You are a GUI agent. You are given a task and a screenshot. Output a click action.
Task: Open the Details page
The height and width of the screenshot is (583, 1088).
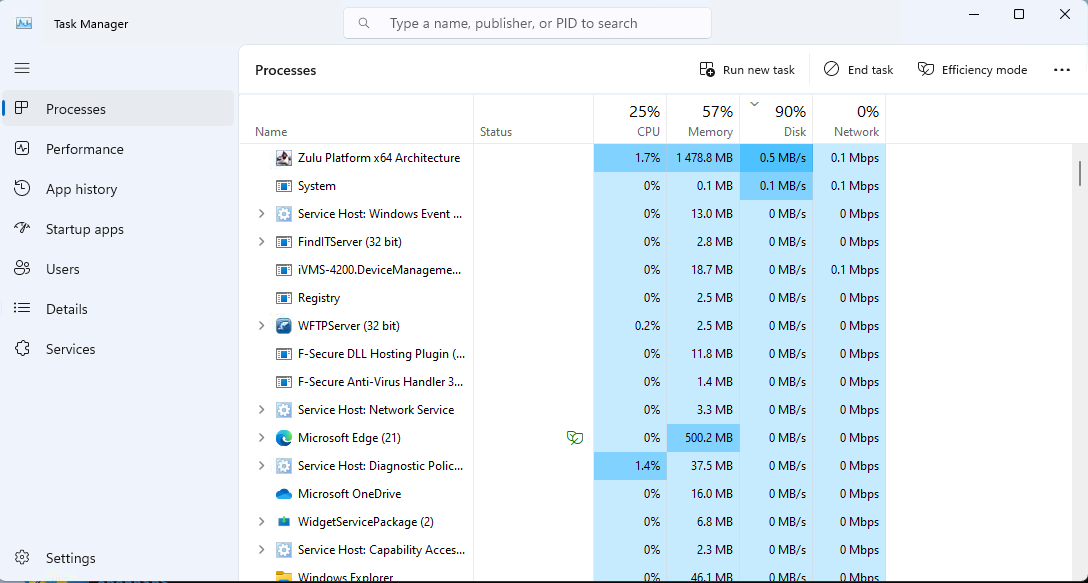pos(118,308)
